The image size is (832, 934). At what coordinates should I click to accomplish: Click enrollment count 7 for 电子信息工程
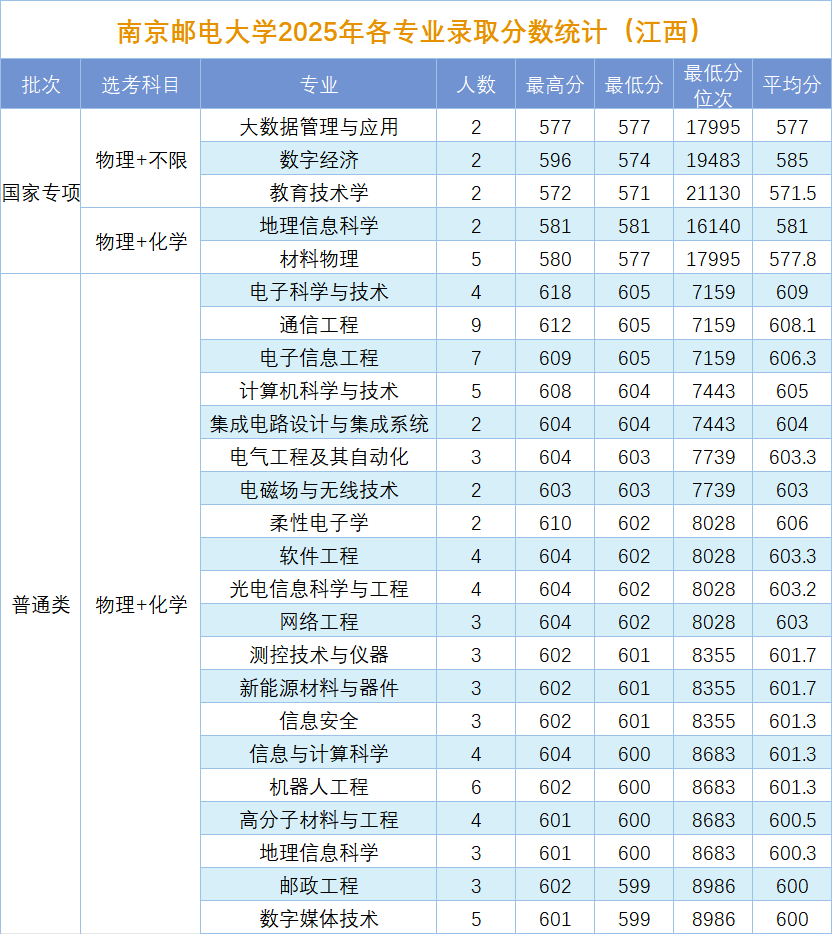tap(476, 358)
